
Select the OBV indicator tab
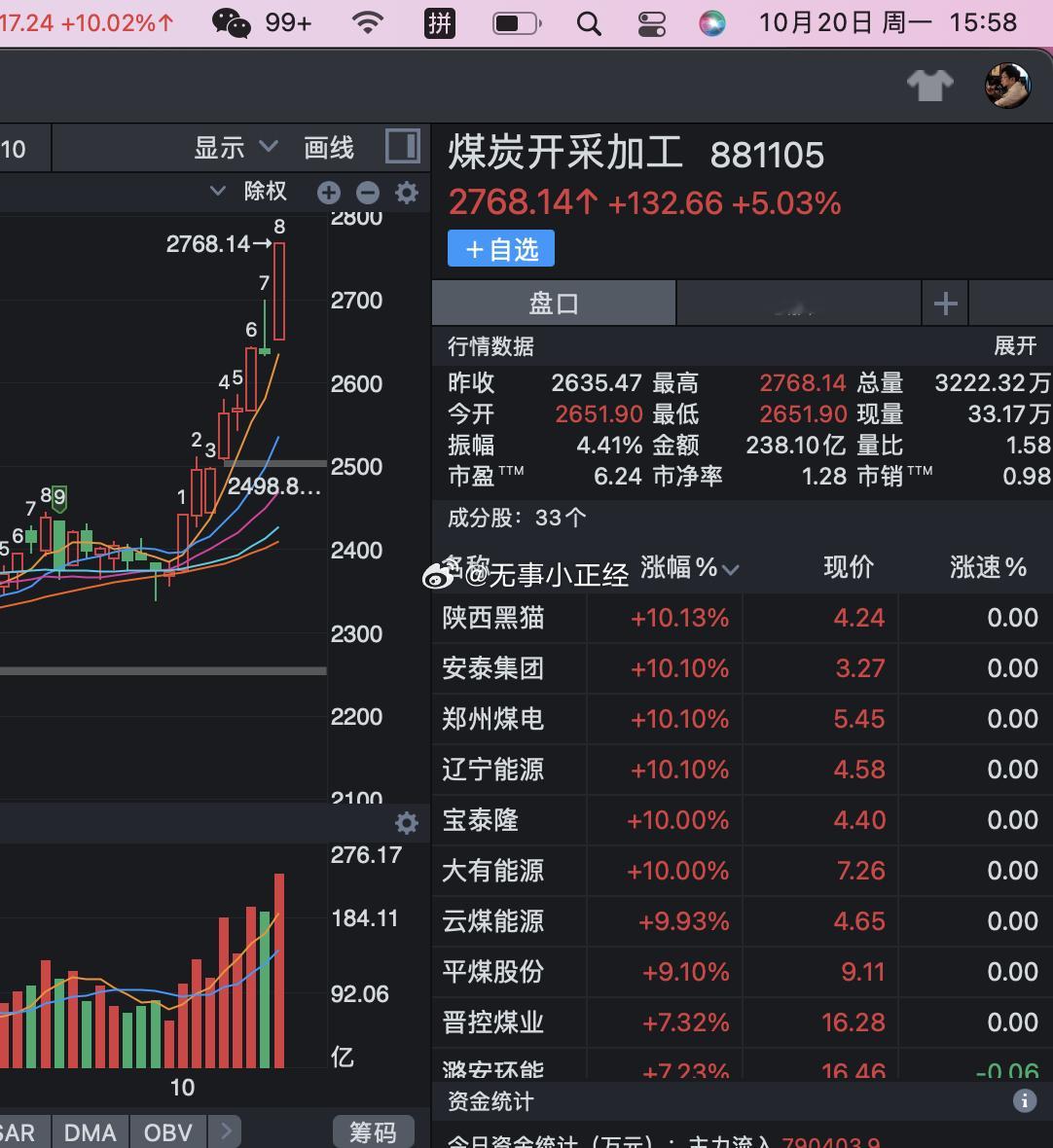tap(167, 1132)
